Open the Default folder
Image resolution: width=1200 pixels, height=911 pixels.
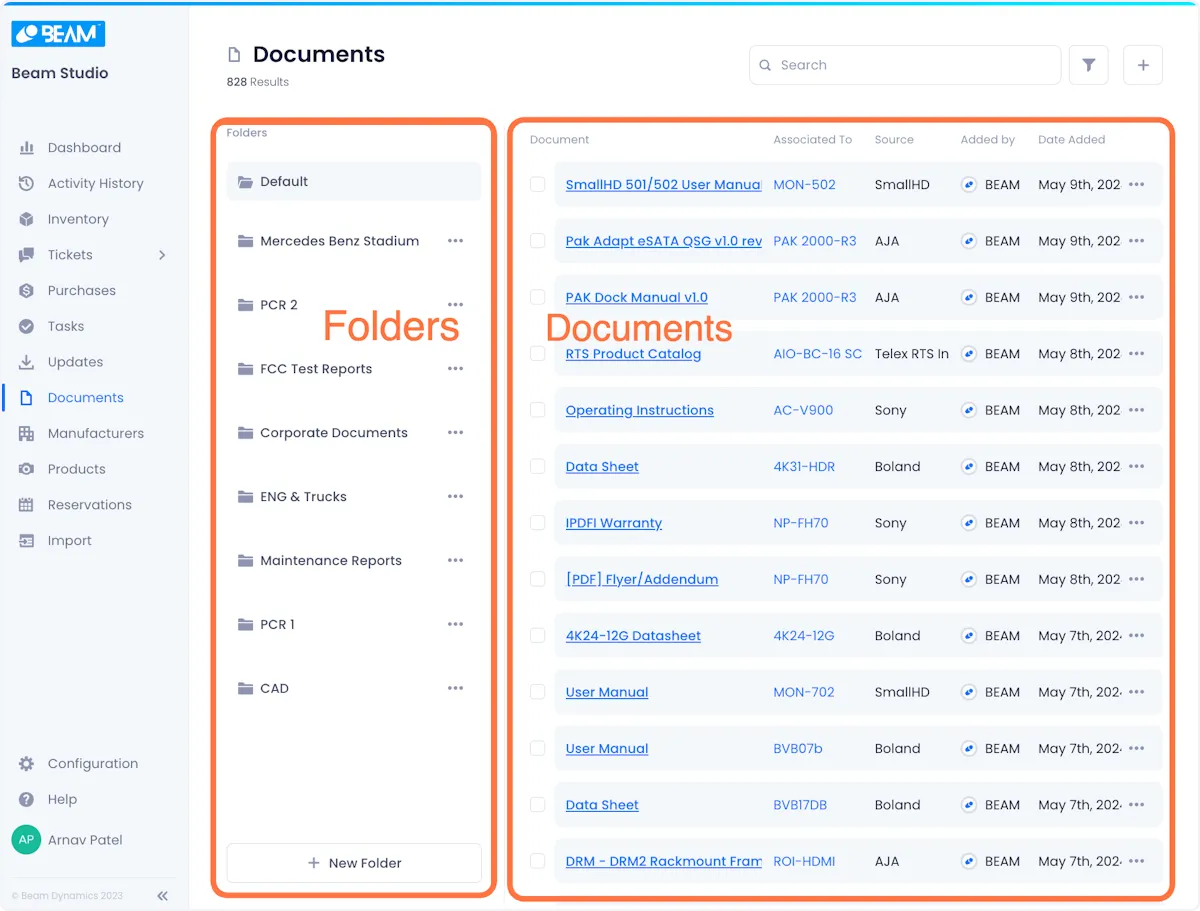354,182
